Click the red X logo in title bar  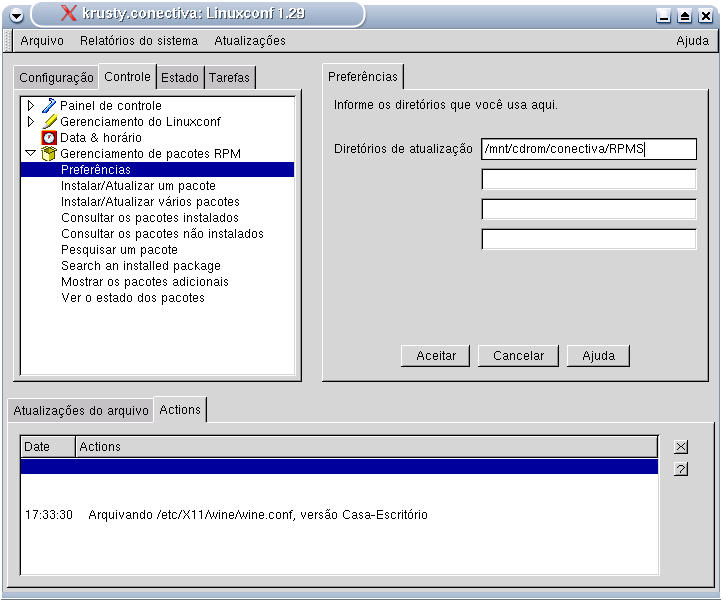69,13
